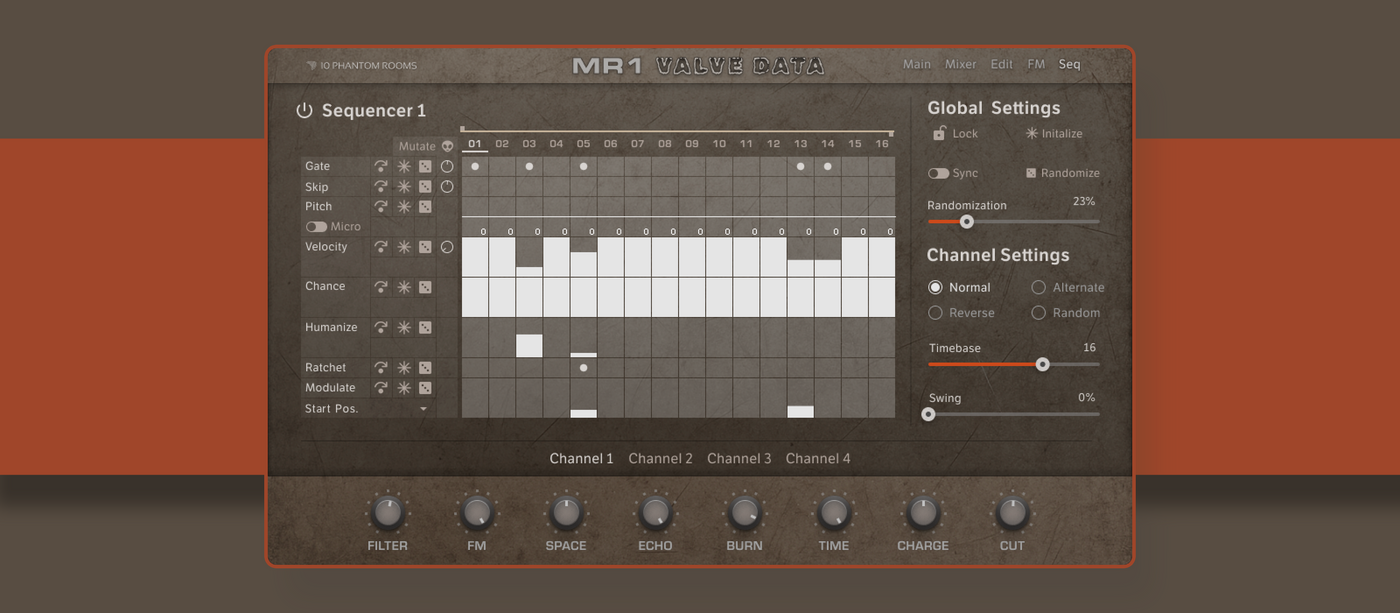Click the Randomize button
Screen dimensions: 1400x613
coord(1062,173)
